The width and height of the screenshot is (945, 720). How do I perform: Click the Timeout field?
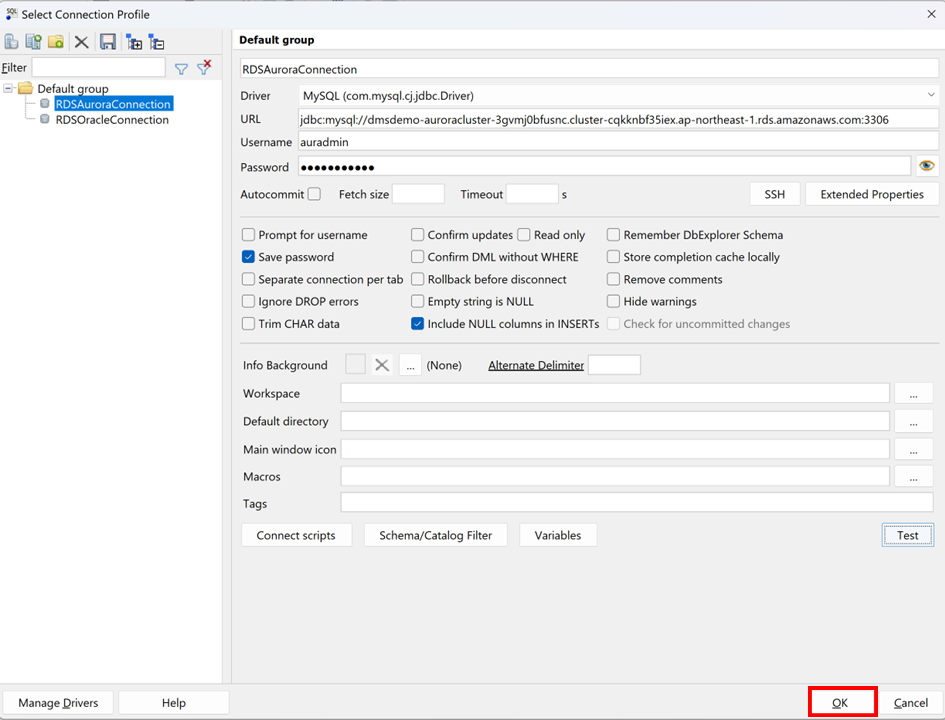tap(532, 194)
